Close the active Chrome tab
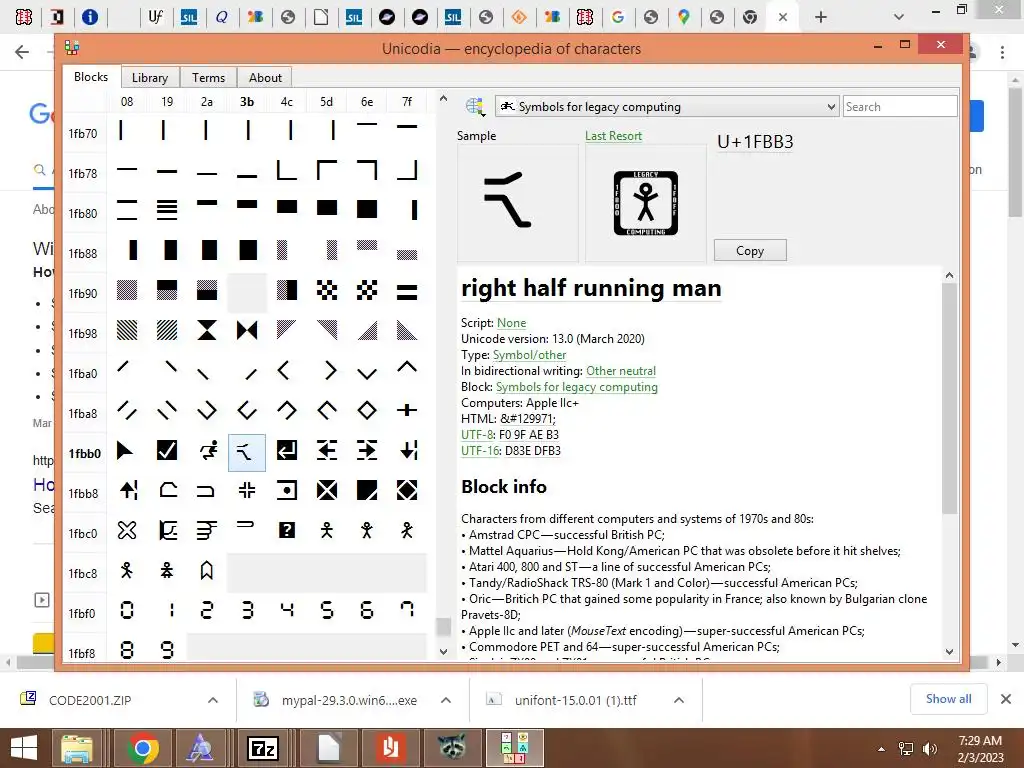1024x768 pixels. click(783, 18)
